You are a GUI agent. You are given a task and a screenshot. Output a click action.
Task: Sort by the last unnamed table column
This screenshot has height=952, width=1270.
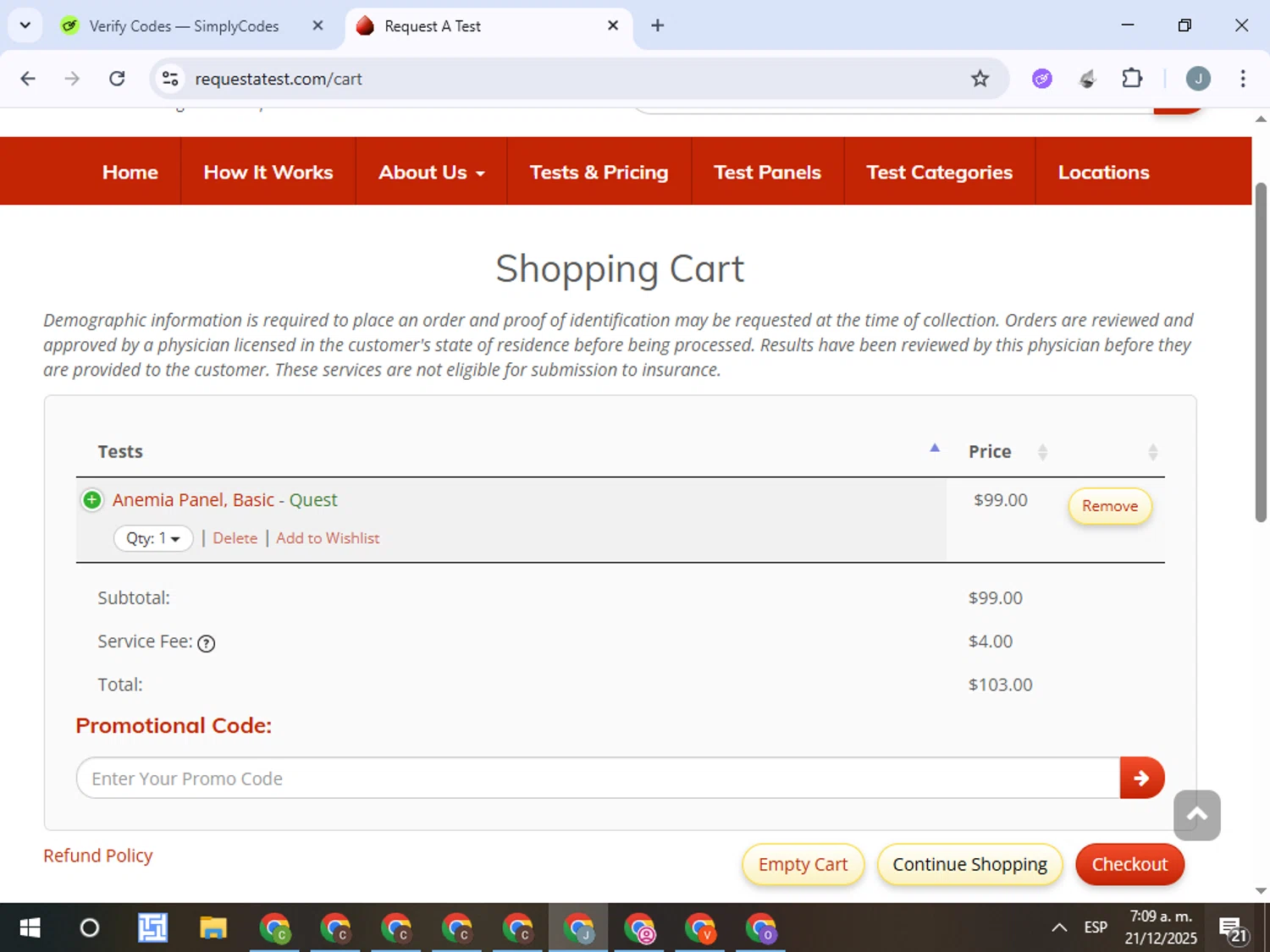coord(1152,452)
